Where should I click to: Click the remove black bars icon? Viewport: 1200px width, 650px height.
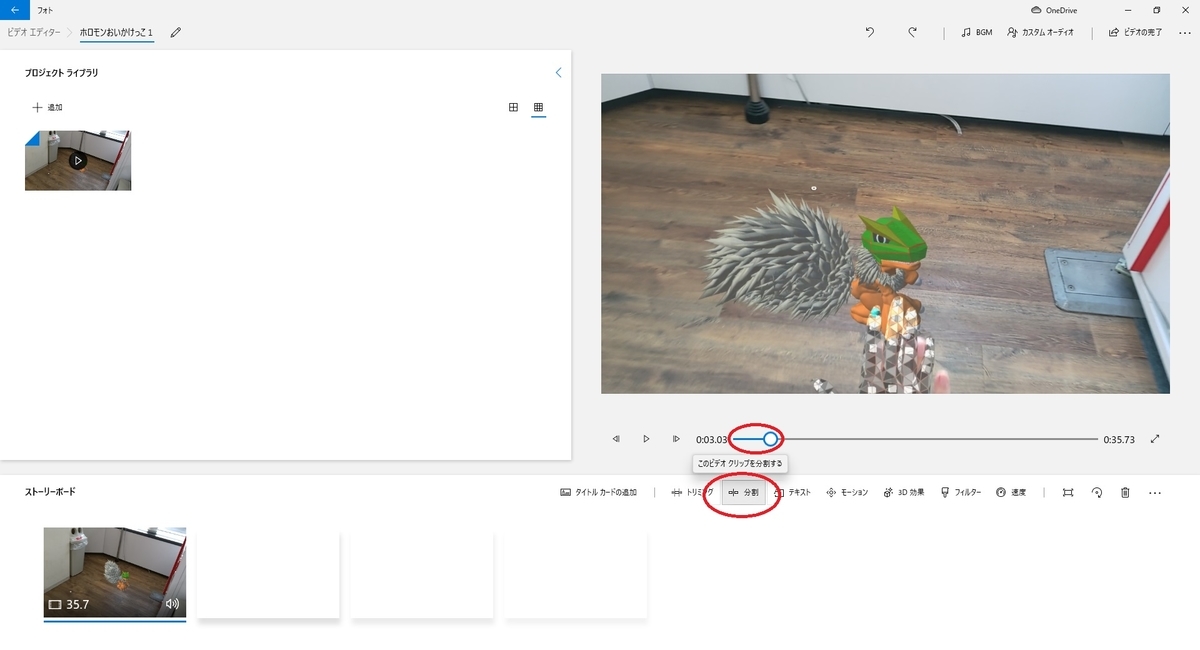coord(1068,493)
